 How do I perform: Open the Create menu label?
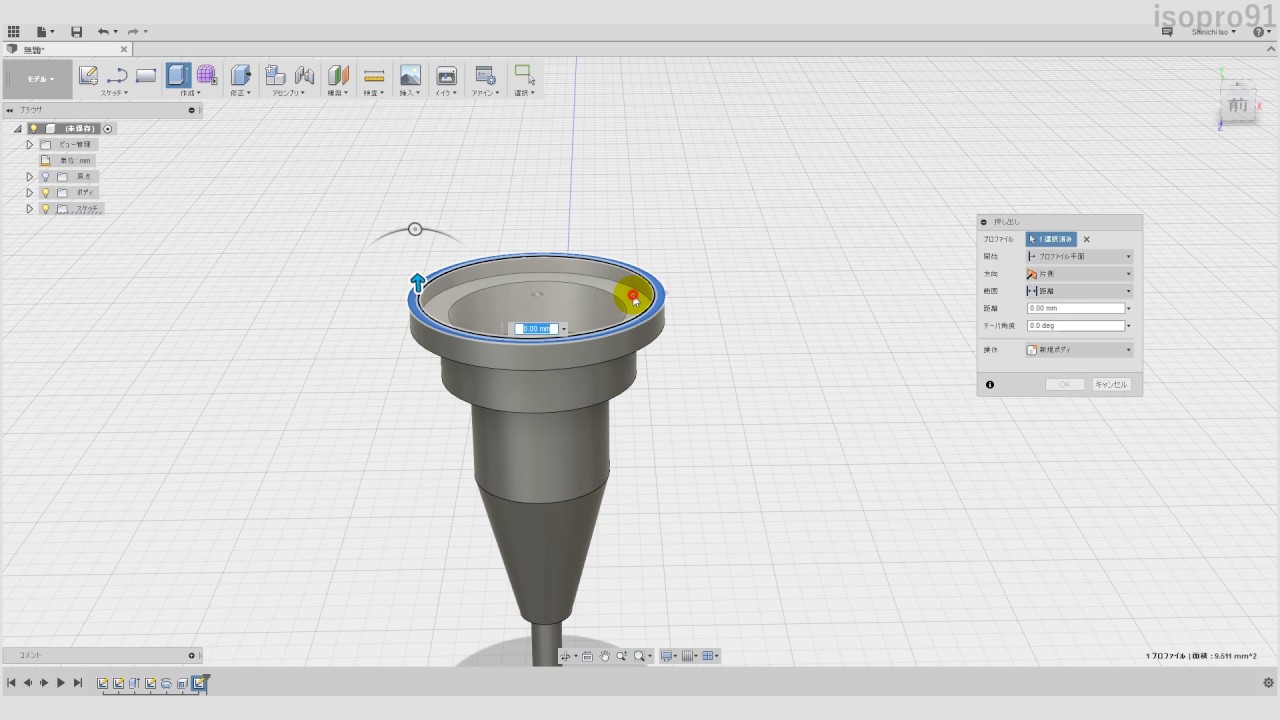point(189,93)
